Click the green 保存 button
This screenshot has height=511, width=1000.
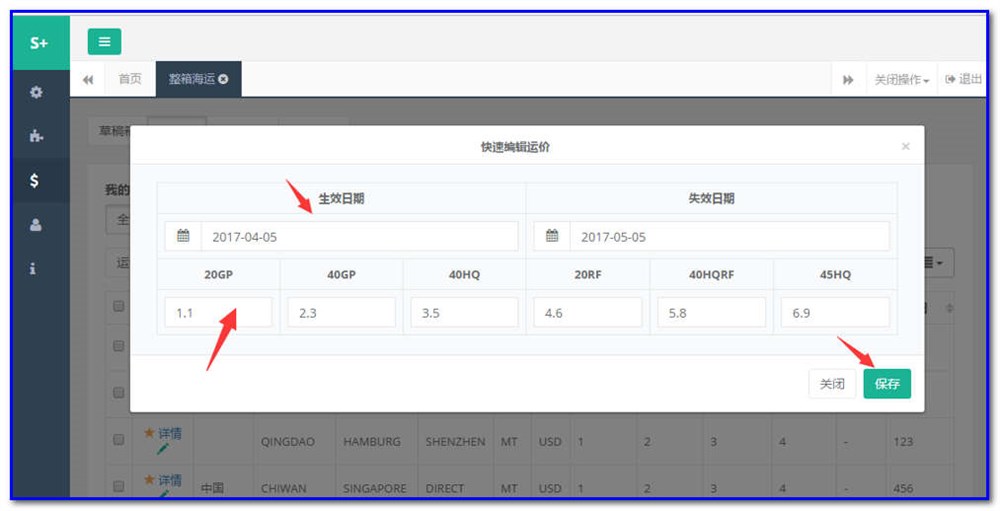pyautogui.click(x=887, y=384)
